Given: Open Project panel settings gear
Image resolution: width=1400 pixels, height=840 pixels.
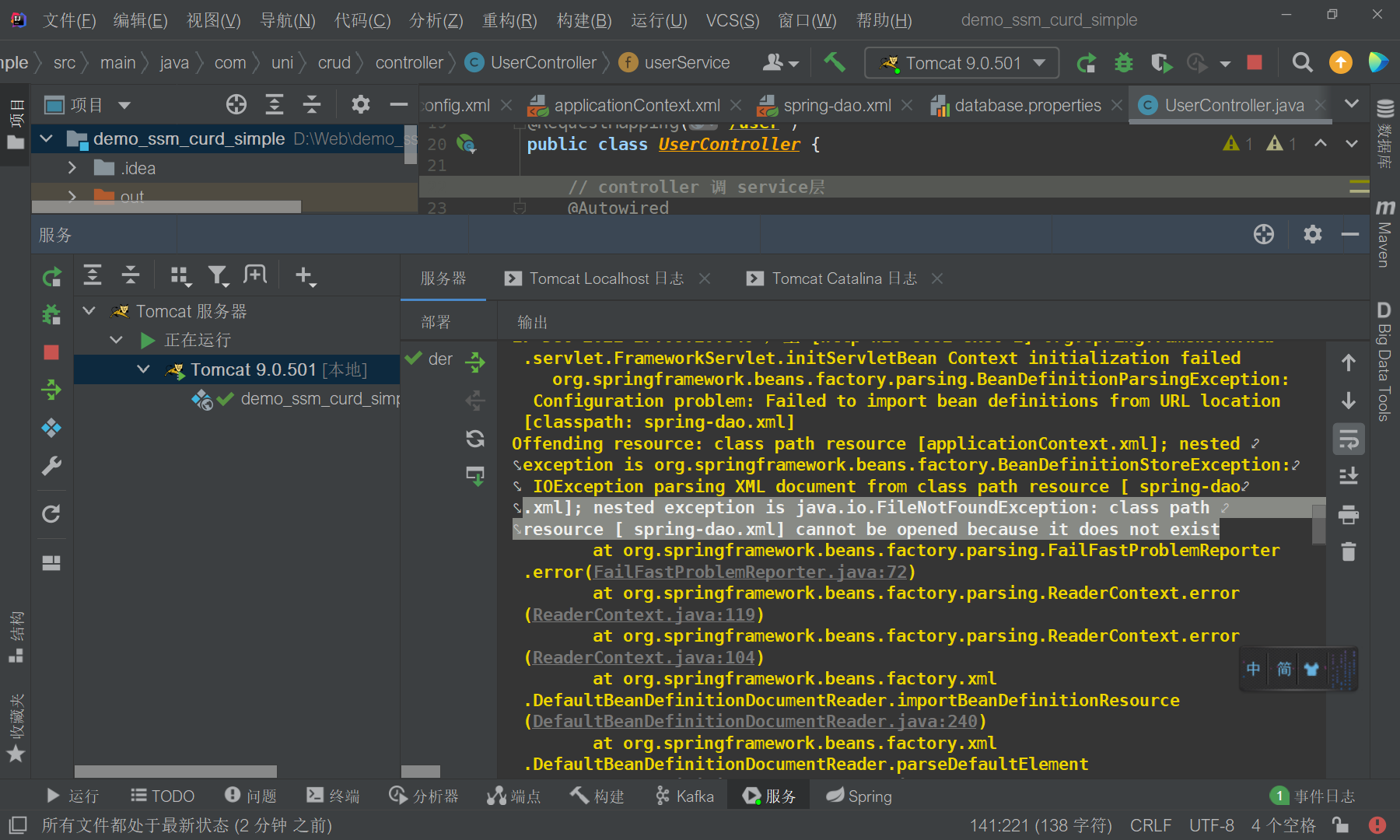Looking at the screenshot, I should (360, 104).
